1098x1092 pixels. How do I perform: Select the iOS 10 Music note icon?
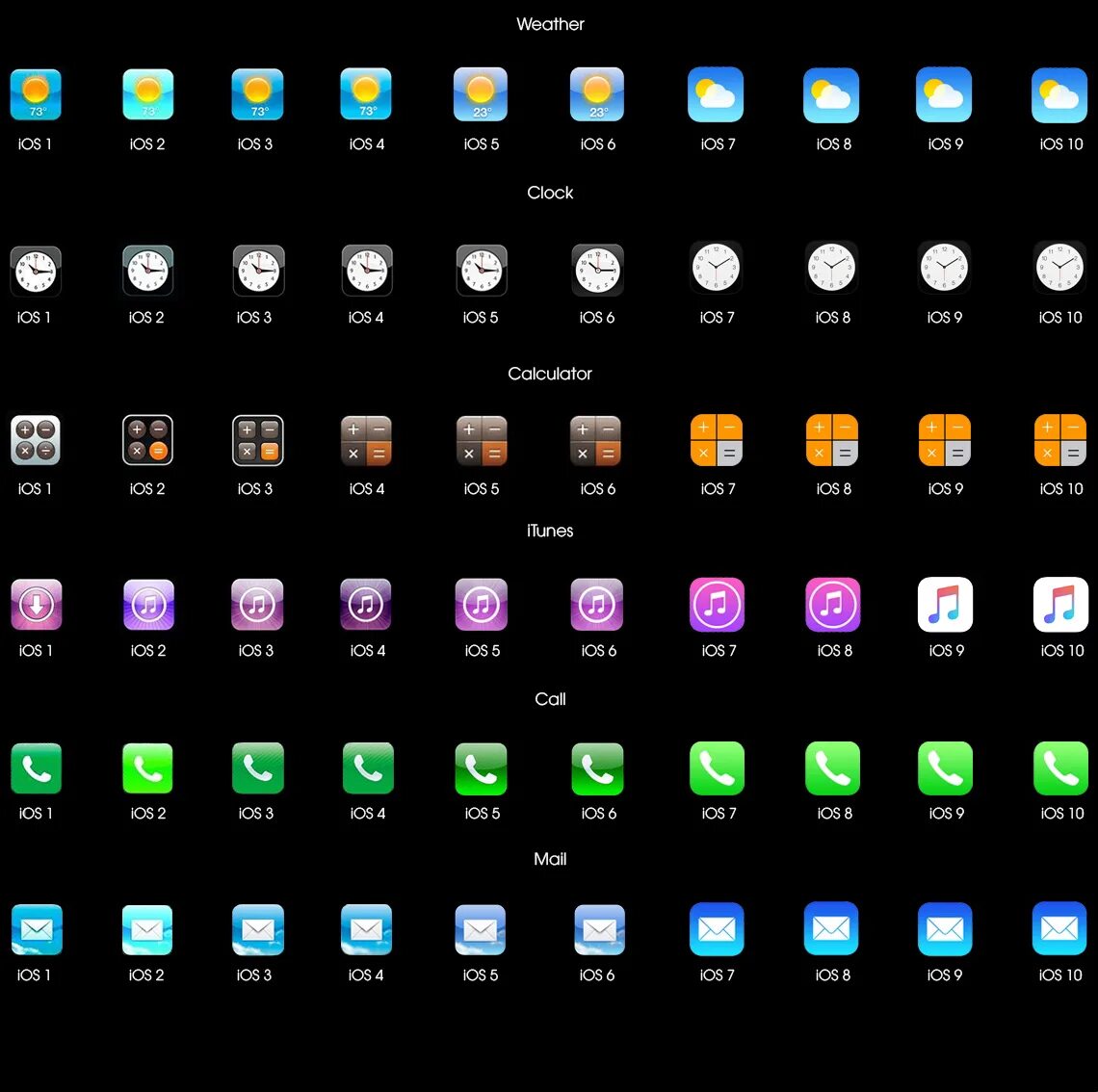tap(1060, 604)
